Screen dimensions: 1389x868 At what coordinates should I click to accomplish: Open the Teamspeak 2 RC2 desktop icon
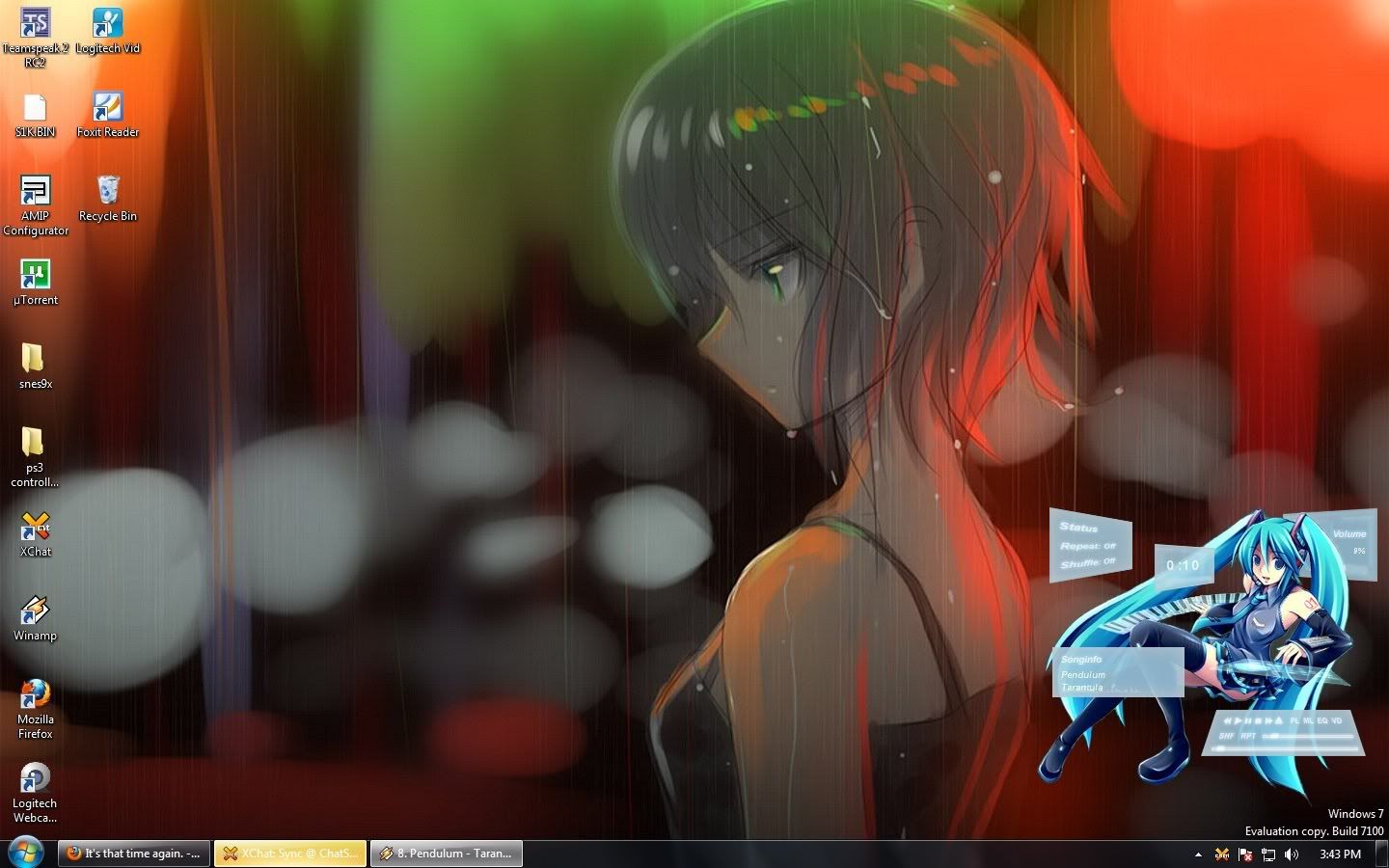click(35, 37)
